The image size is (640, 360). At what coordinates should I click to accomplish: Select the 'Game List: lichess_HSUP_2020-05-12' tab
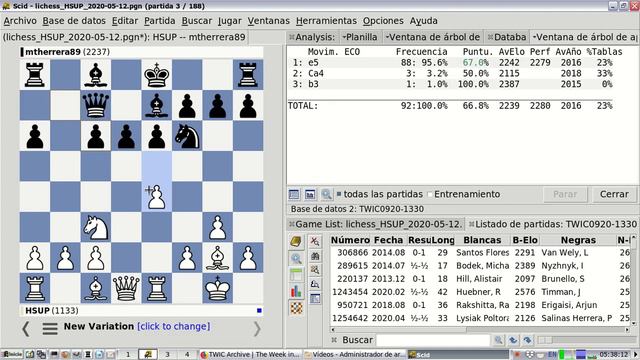click(x=376, y=224)
